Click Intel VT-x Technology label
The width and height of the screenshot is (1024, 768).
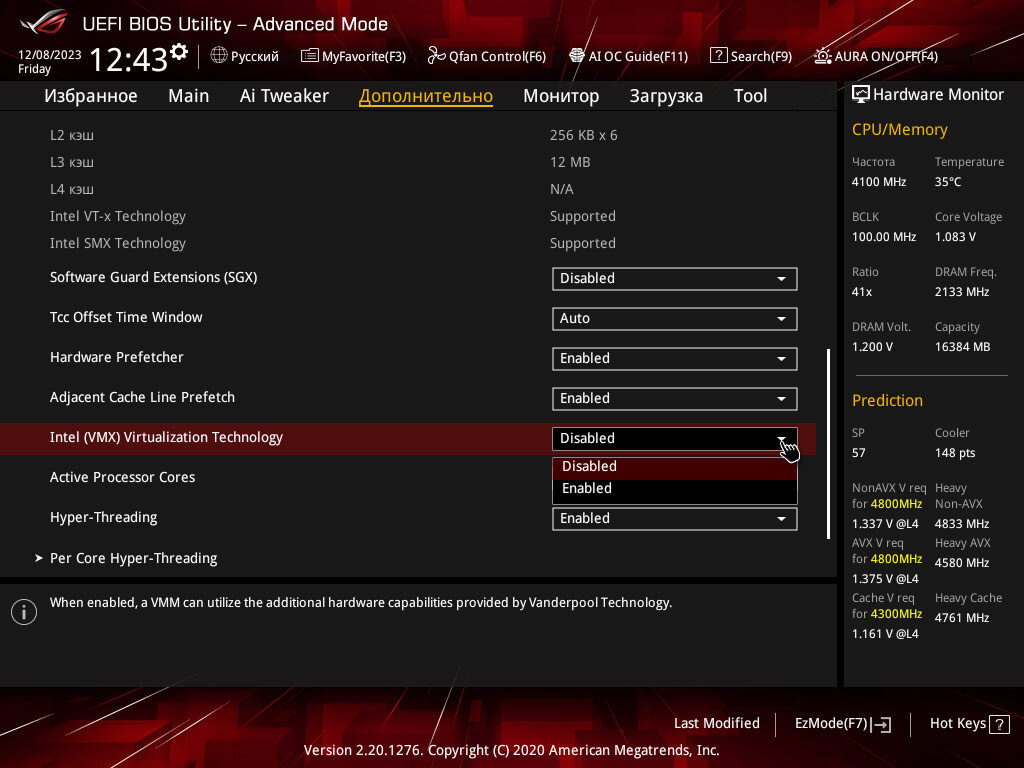coord(118,216)
